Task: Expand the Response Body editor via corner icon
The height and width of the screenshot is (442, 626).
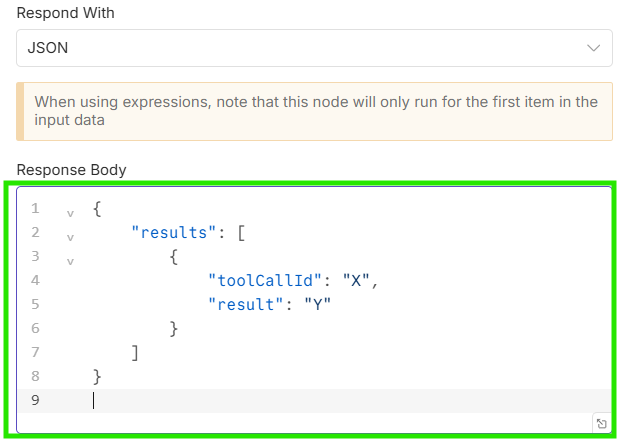Action: coord(601,423)
